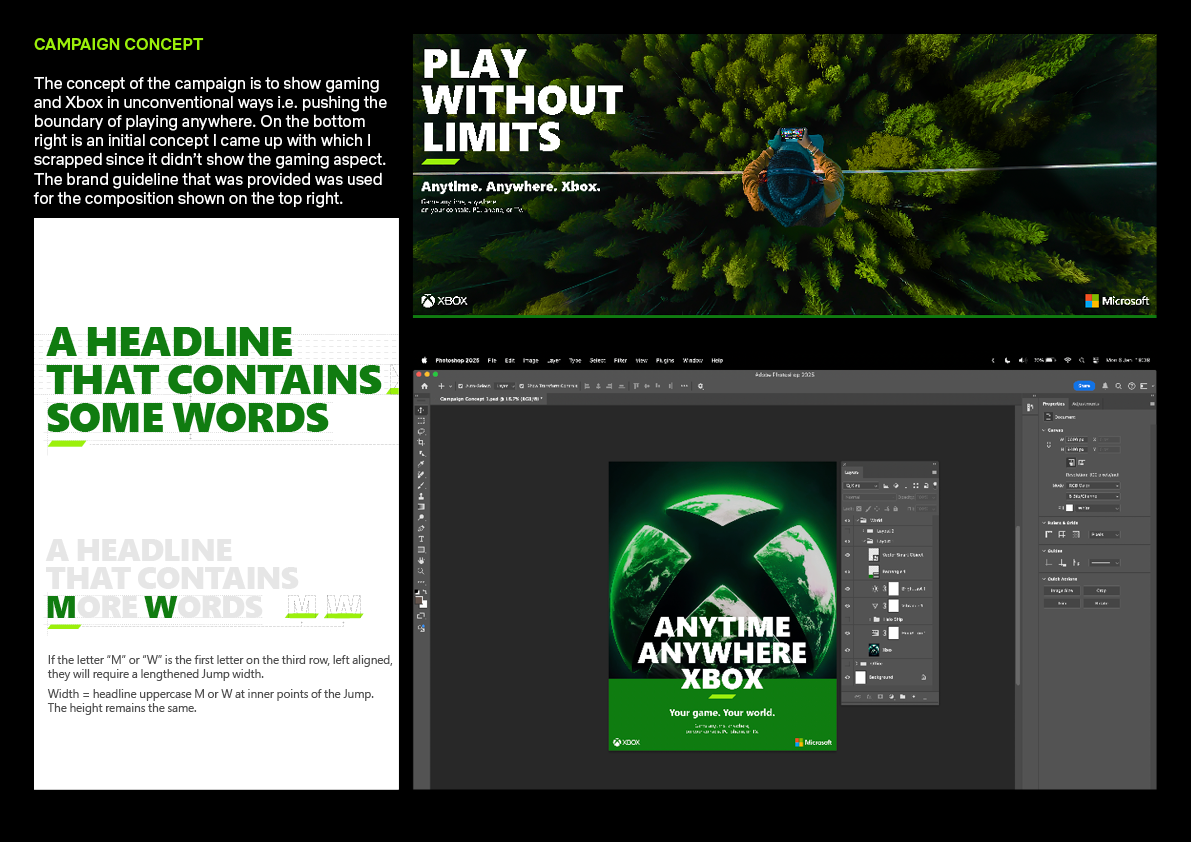Toggle the layer filter switch in Layers panel
1191x842 pixels.
click(935, 484)
